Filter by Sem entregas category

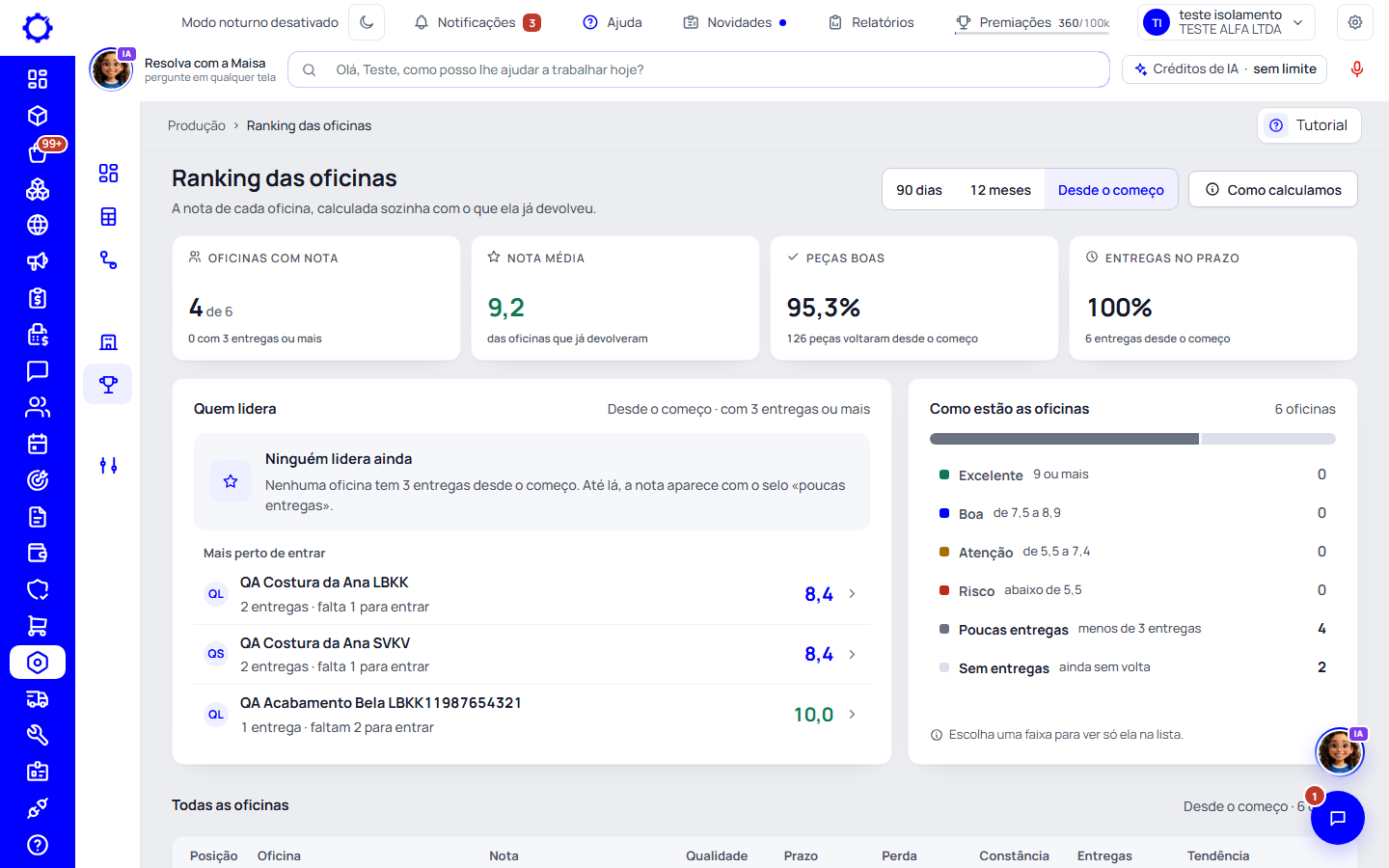[x=1132, y=667]
